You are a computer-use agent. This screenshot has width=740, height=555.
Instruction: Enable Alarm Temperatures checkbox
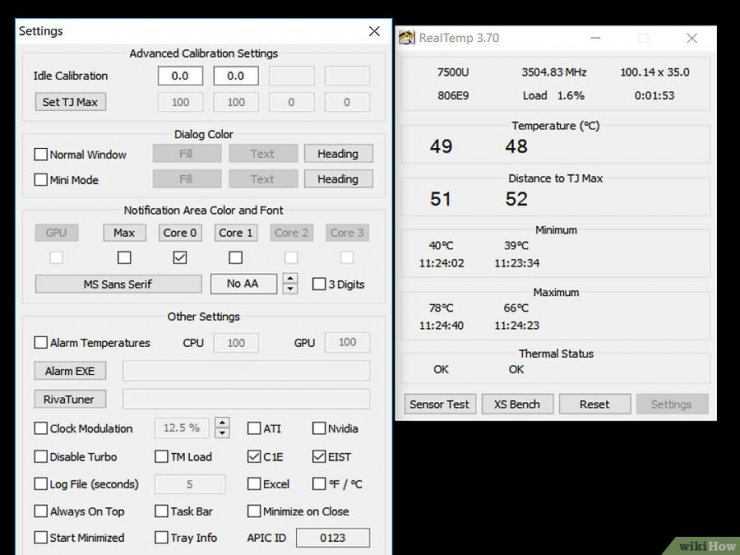pos(41,342)
